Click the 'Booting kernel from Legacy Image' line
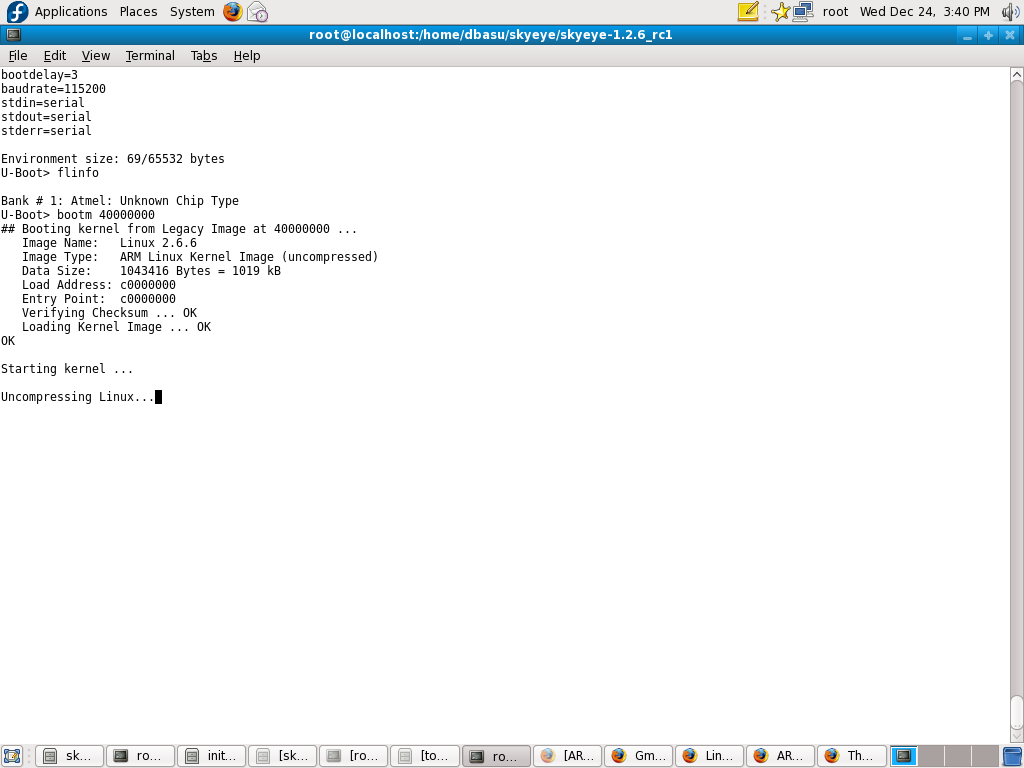The height and width of the screenshot is (768, 1024). (x=180, y=229)
